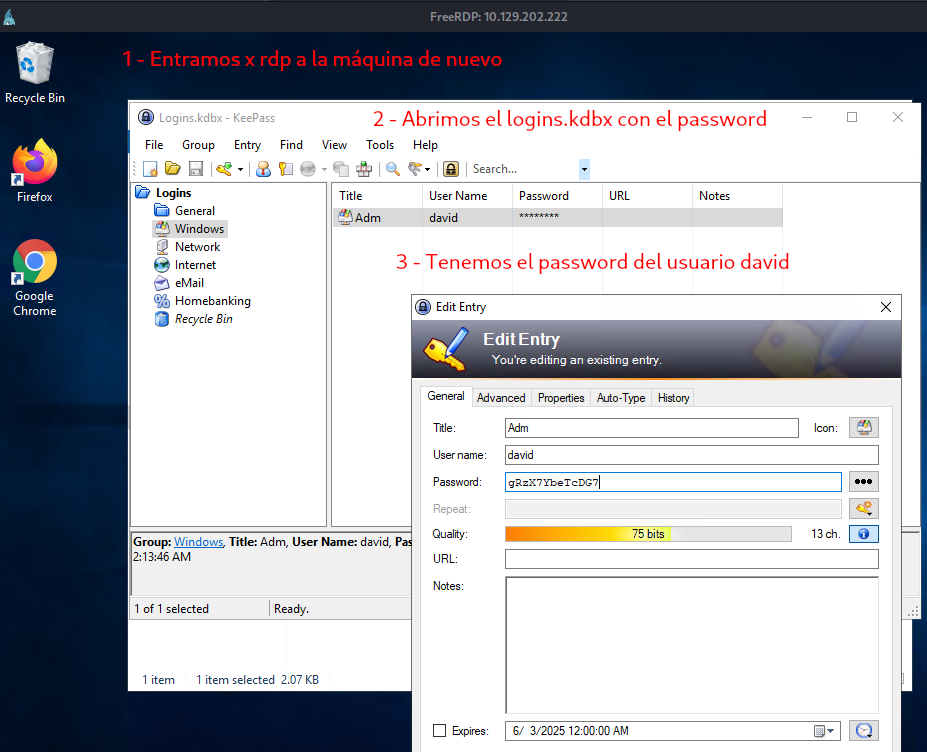Open the File menu
Screen dimensions: 927x752
[154, 145]
